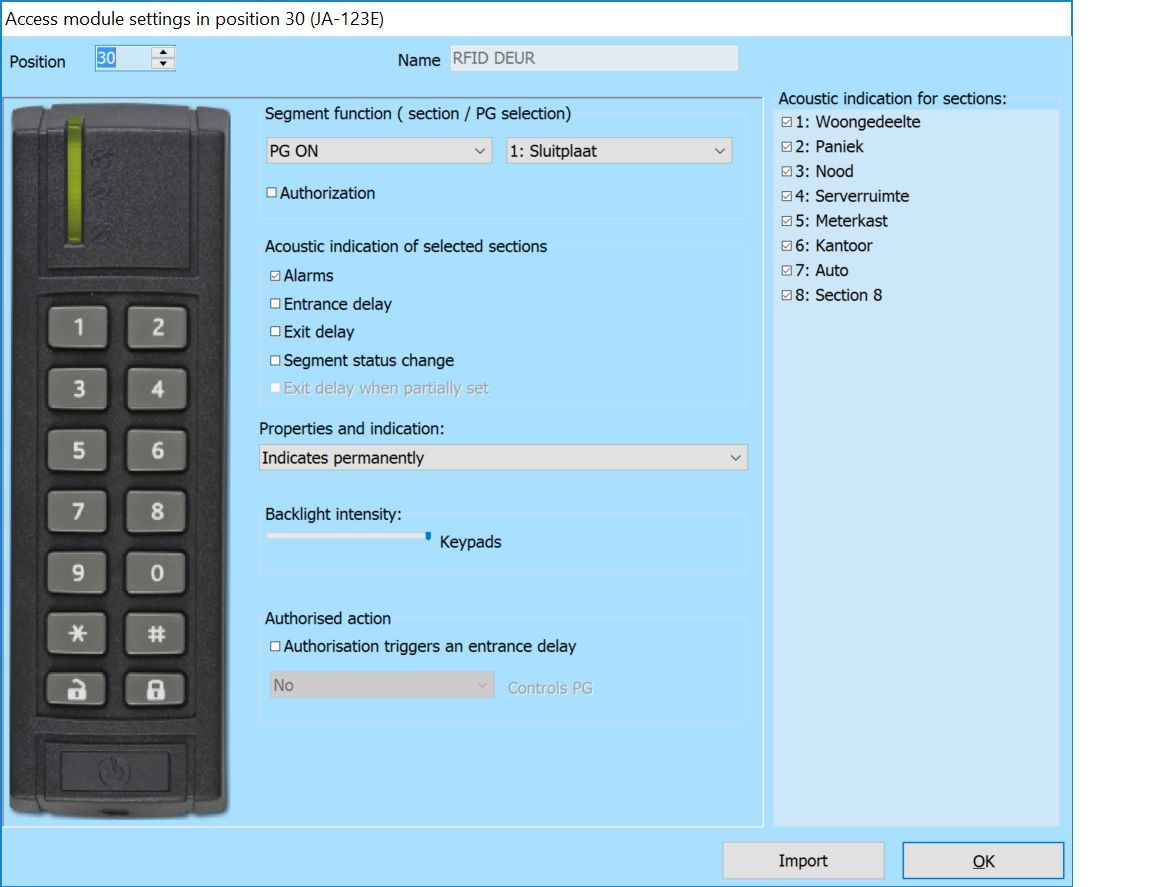Click the Position number field
Image resolution: width=1152 pixels, height=887 pixels.
coord(123,58)
